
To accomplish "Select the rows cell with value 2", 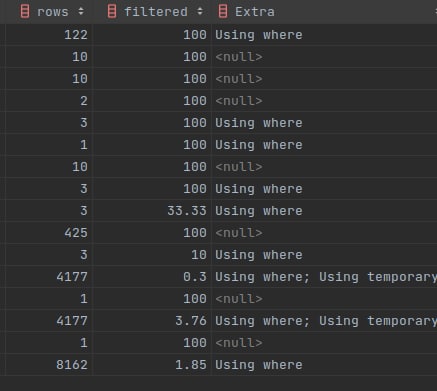I will pos(49,101).
